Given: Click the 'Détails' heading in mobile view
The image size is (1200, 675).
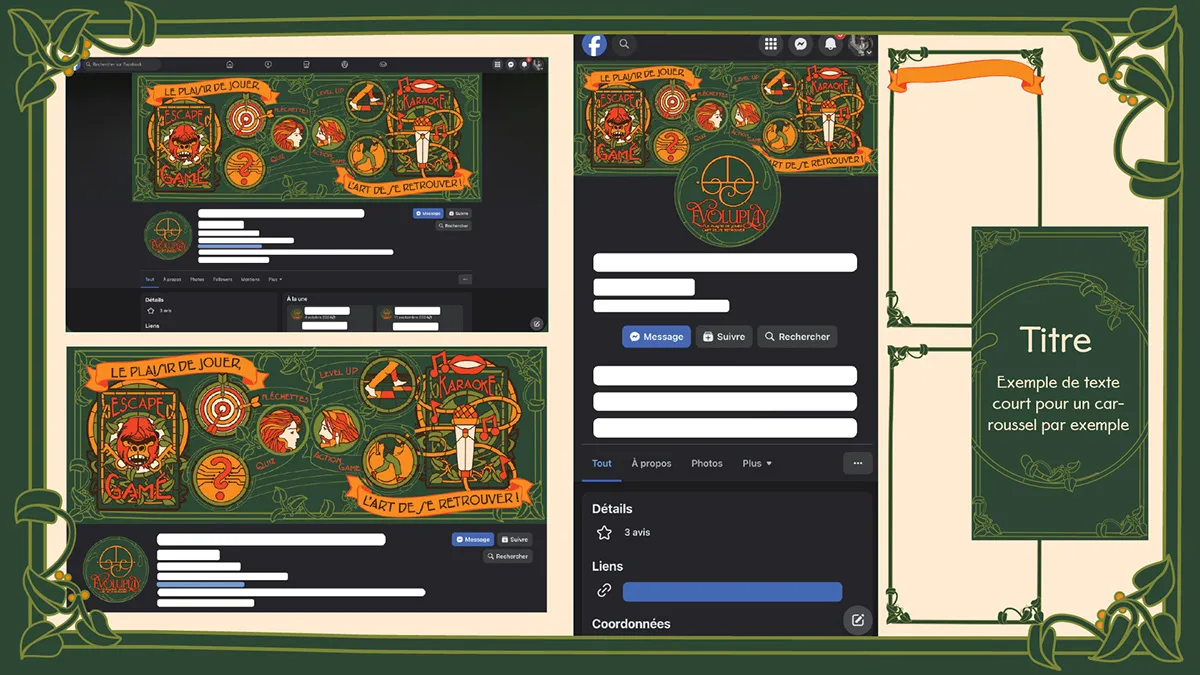Looking at the screenshot, I should [612, 508].
